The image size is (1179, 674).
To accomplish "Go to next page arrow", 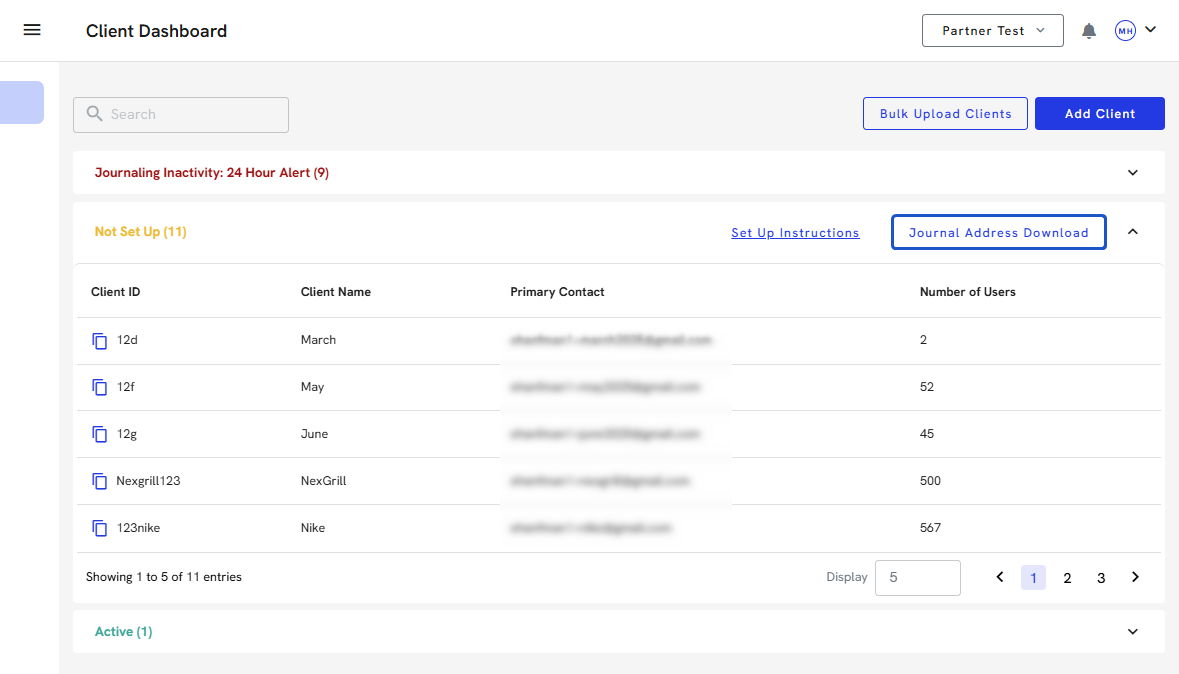I will (1135, 577).
